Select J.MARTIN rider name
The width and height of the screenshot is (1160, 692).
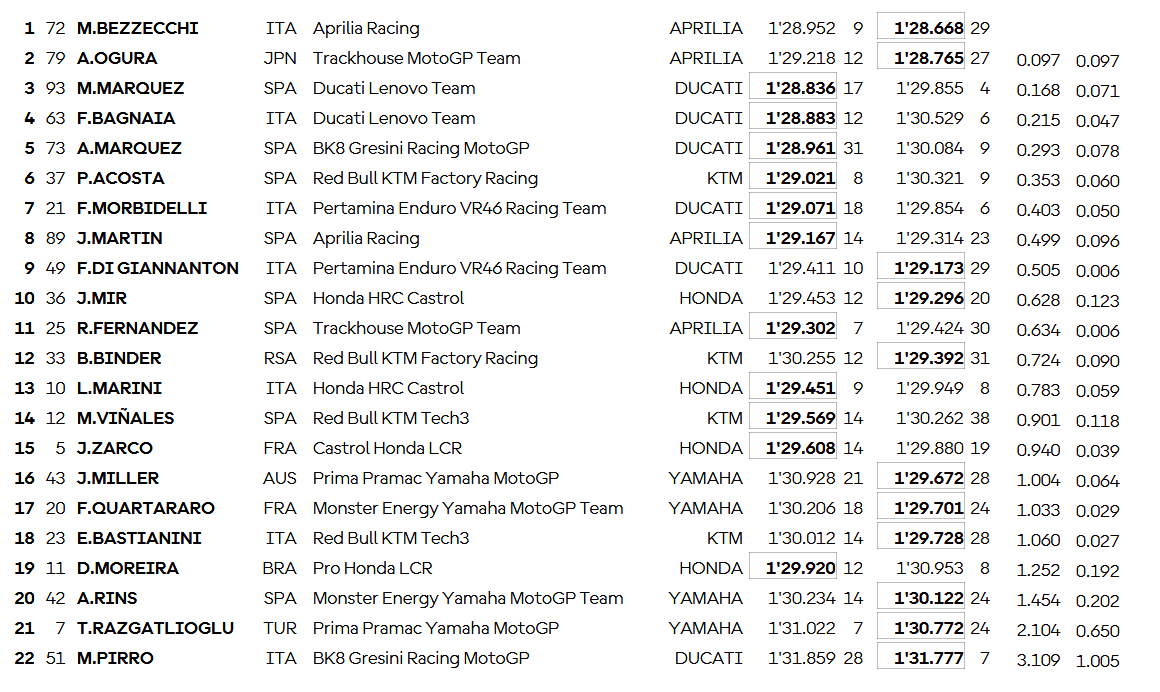coord(120,238)
